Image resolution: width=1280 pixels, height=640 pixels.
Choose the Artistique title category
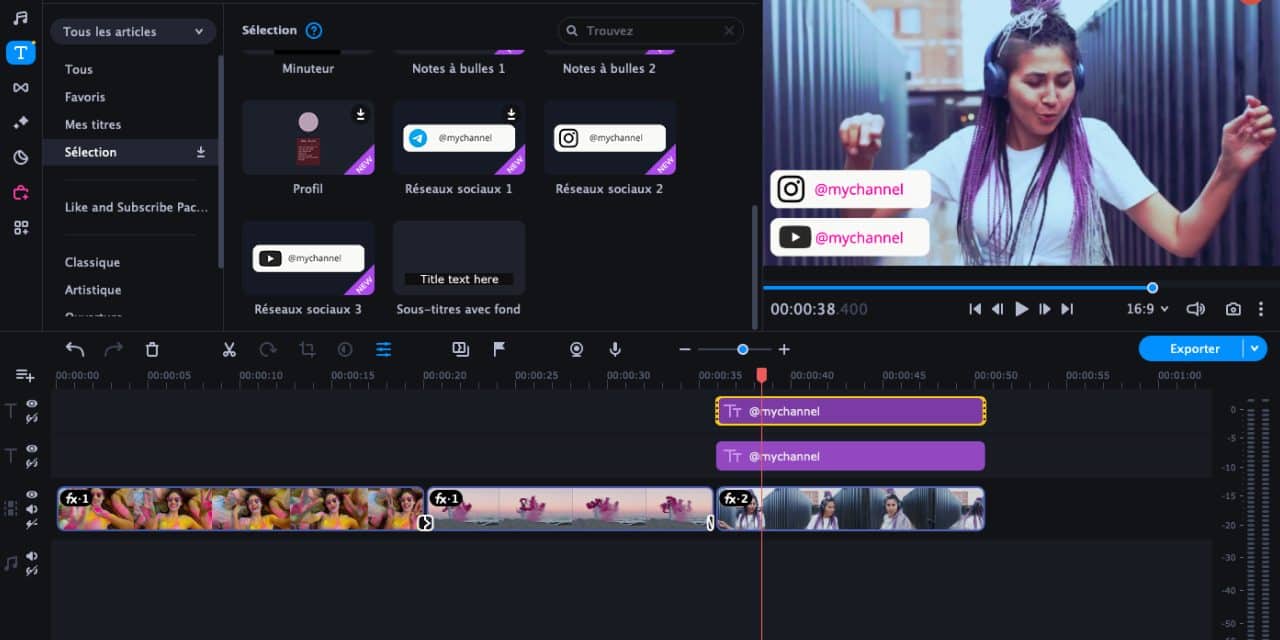93,290
